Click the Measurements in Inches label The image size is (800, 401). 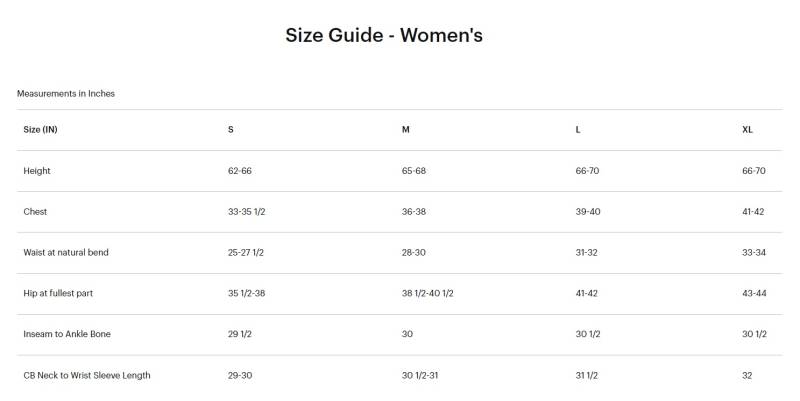click(x=65, y=93)
